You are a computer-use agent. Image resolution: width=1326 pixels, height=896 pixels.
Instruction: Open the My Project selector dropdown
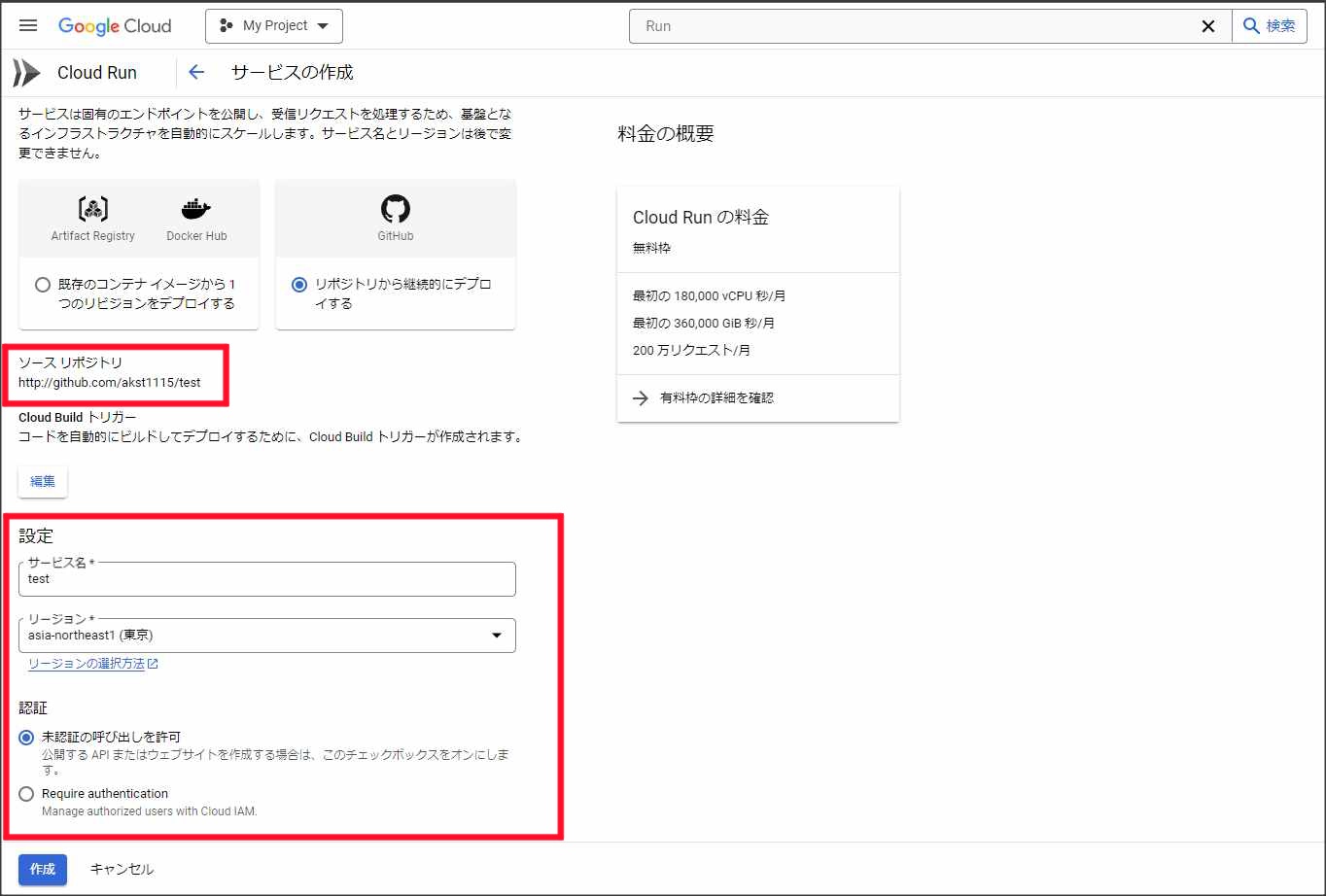pos(274,26)
